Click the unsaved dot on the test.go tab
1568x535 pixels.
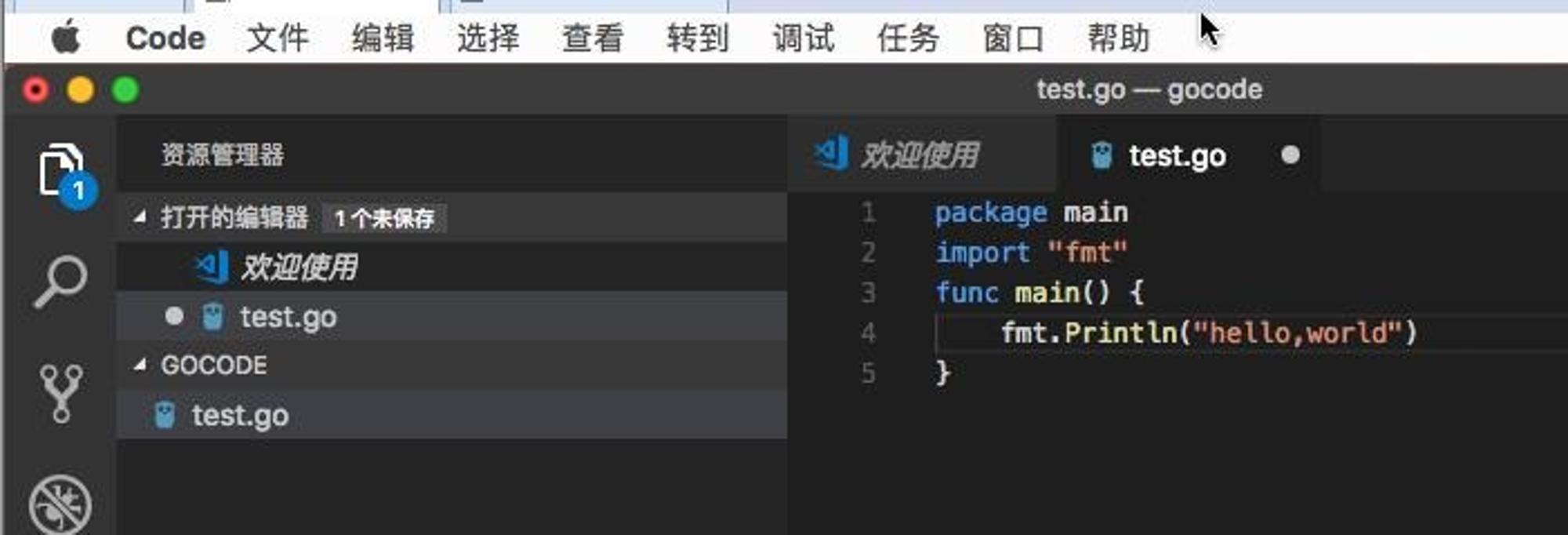click(x=1290, y=155)
